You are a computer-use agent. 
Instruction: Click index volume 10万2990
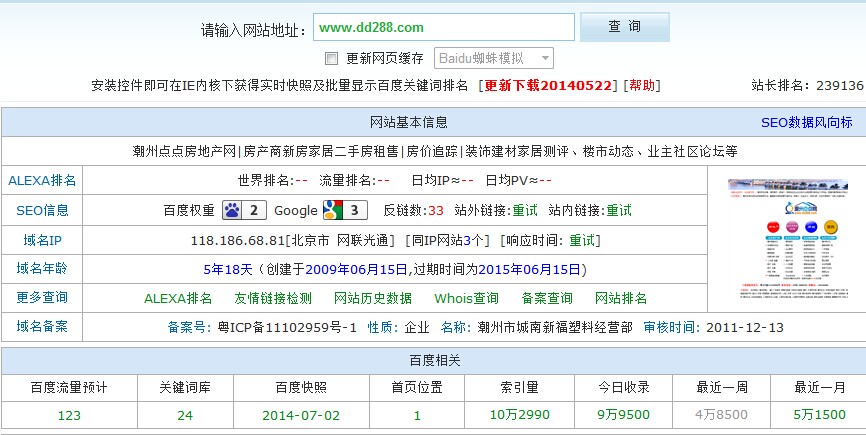pyautogui.click(x=519, y=415)
